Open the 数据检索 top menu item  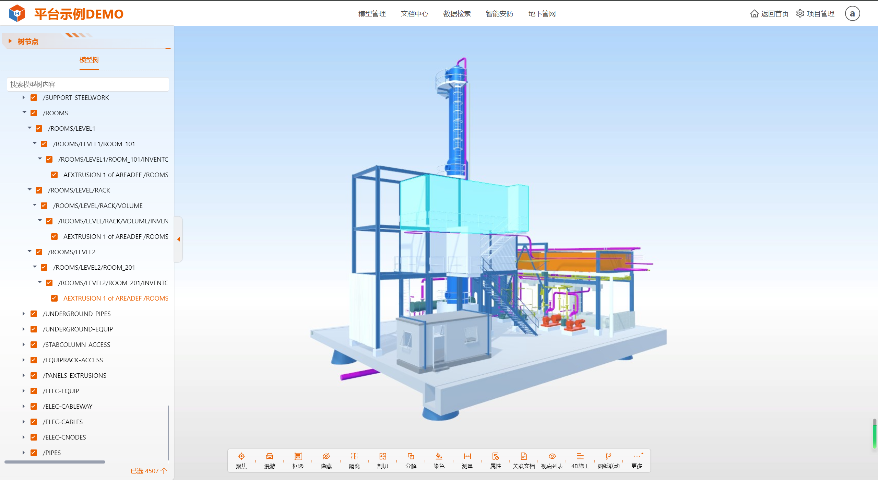(x=457, y=14)
